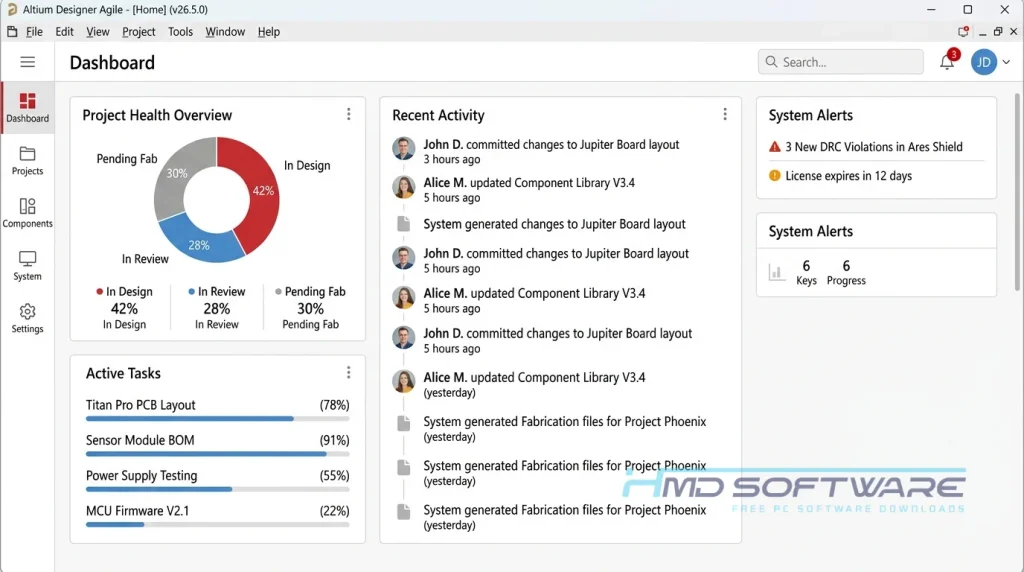Image resolution: width=1024 pixels, height=572 pixels.
Task: Open the Tools menu
Action: click(x=180, y=31)
